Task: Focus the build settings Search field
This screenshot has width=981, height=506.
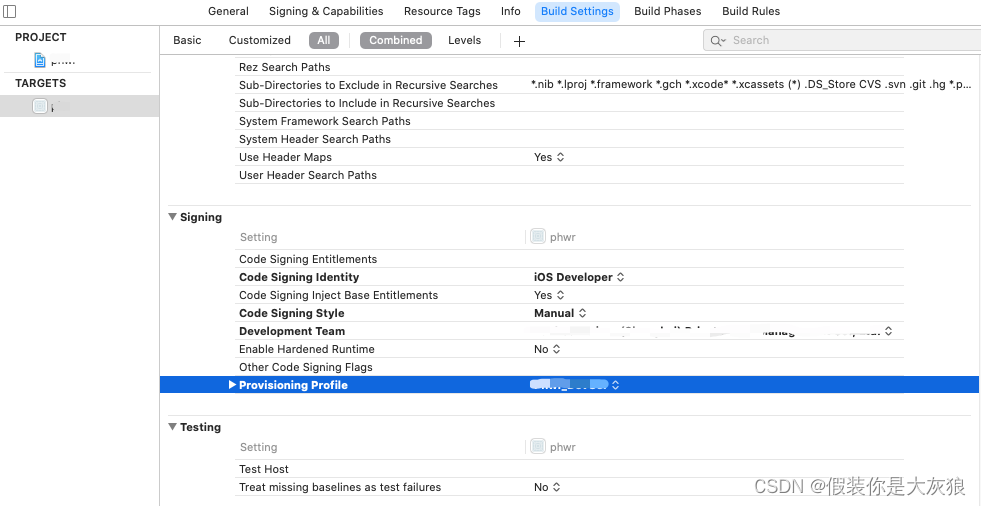Action: click(x=842, y=41)
